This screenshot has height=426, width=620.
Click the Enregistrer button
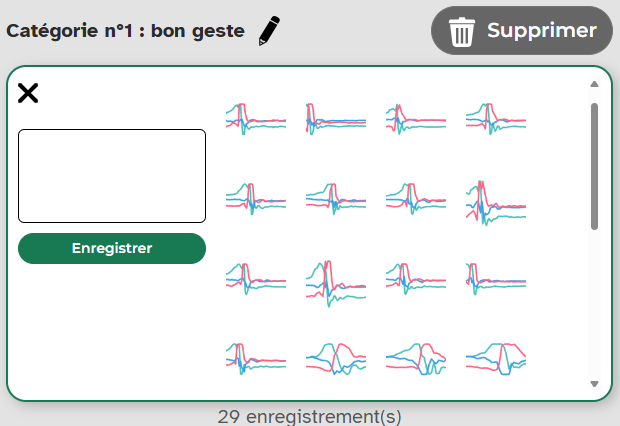click(x=112, y=248)
